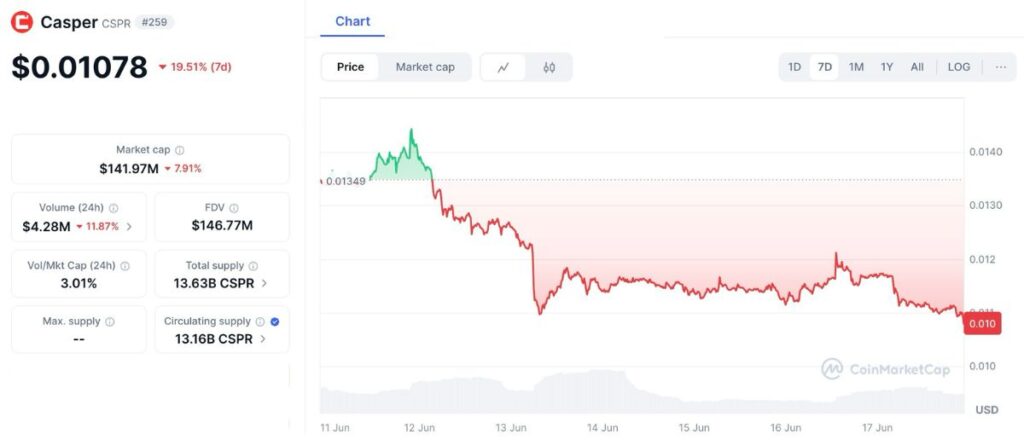
Task: Click the Max. supply info icon
Action: pos(109,322)
